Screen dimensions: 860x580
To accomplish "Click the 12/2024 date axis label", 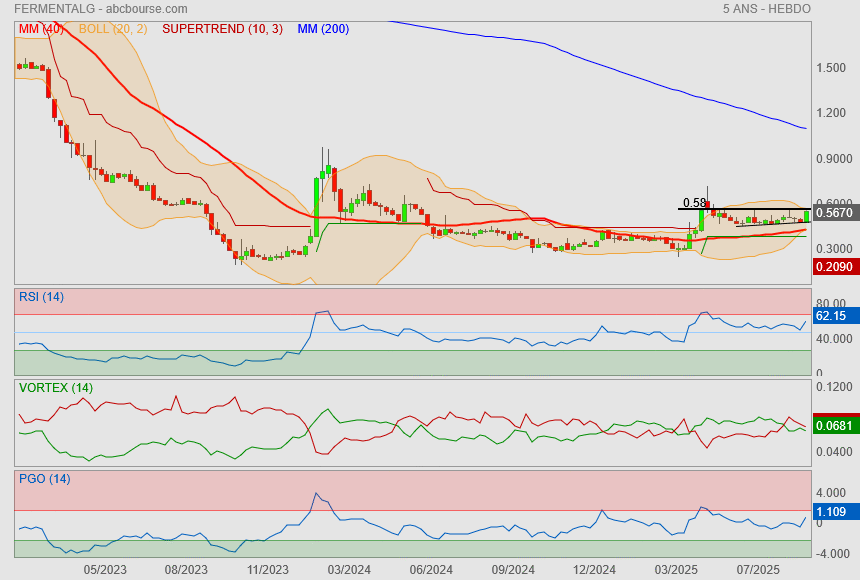I will click(595, 570).
